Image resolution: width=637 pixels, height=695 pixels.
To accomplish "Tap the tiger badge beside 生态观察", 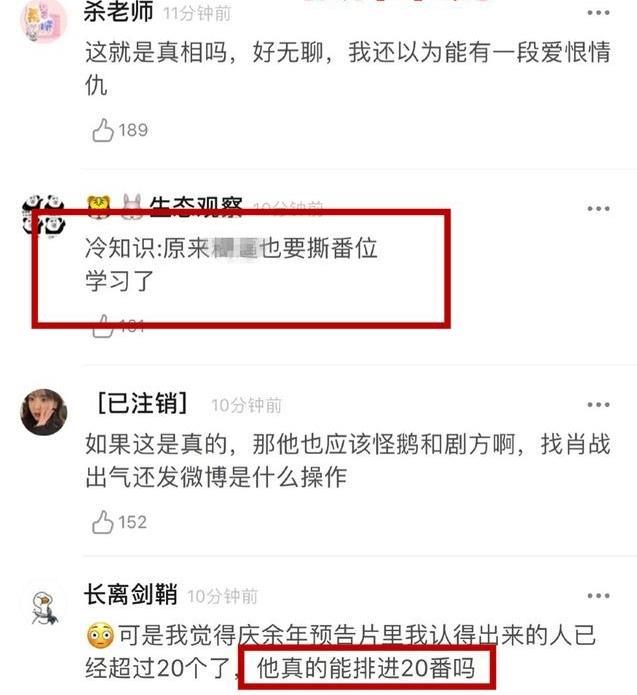I will point(99,205).
